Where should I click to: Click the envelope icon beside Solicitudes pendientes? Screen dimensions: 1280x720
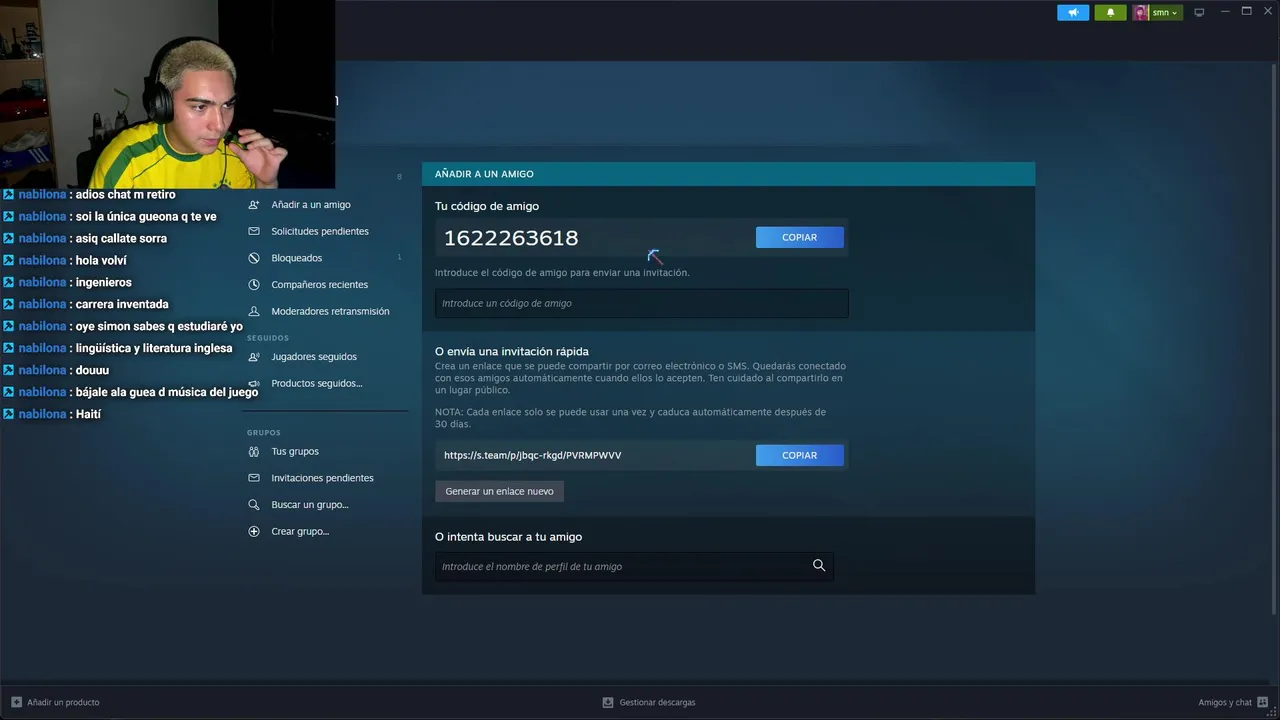pos(254,231)
